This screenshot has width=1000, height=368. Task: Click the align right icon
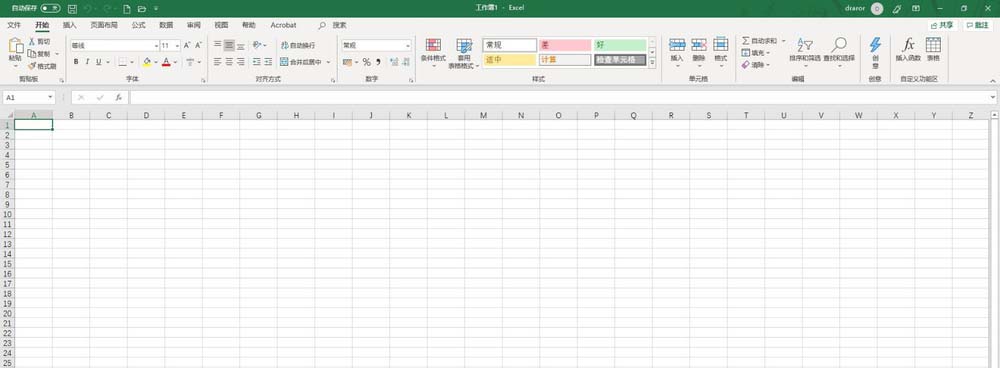(x=240, y=62)
